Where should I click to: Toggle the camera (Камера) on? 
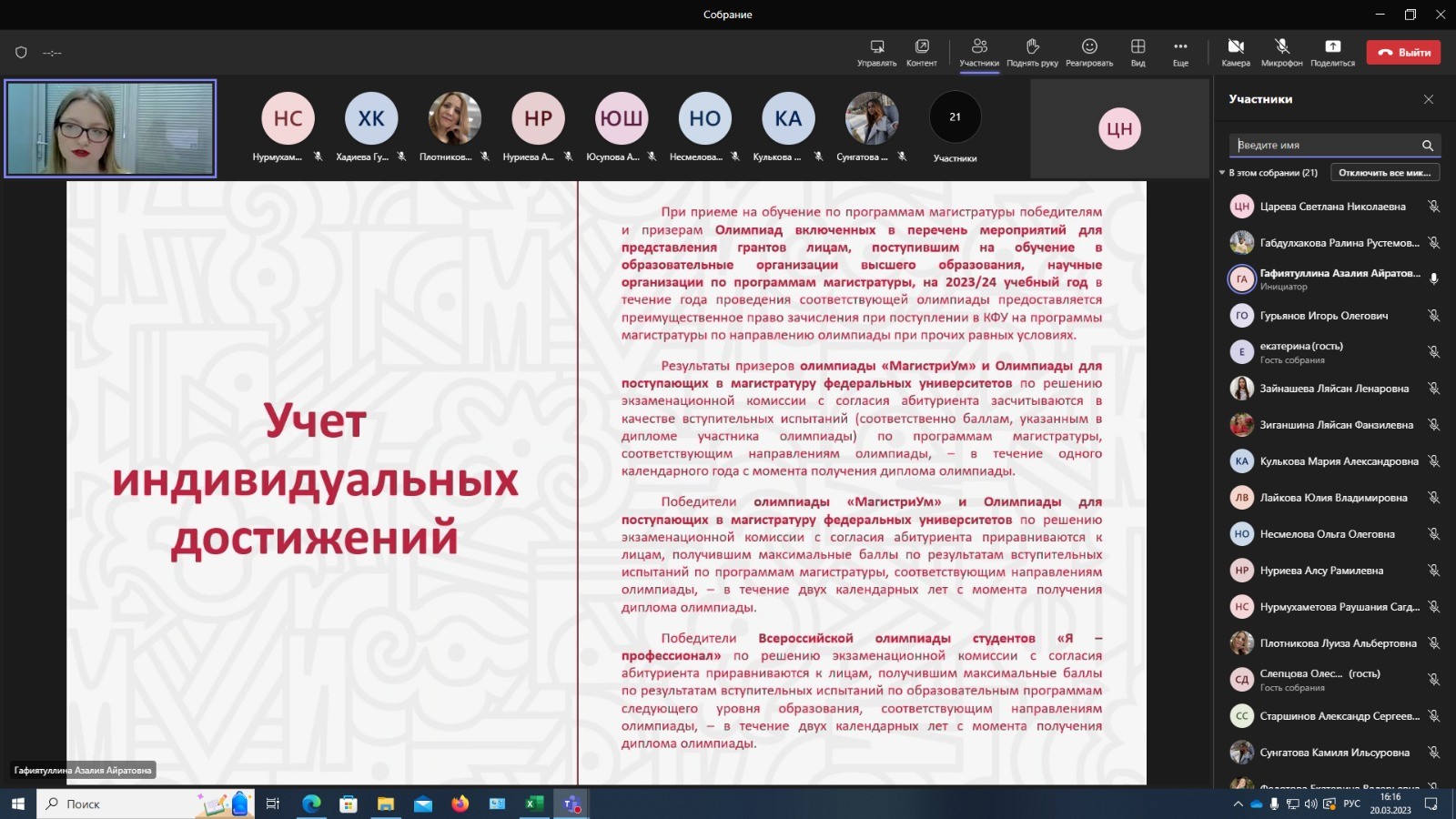pos(1235,52)
